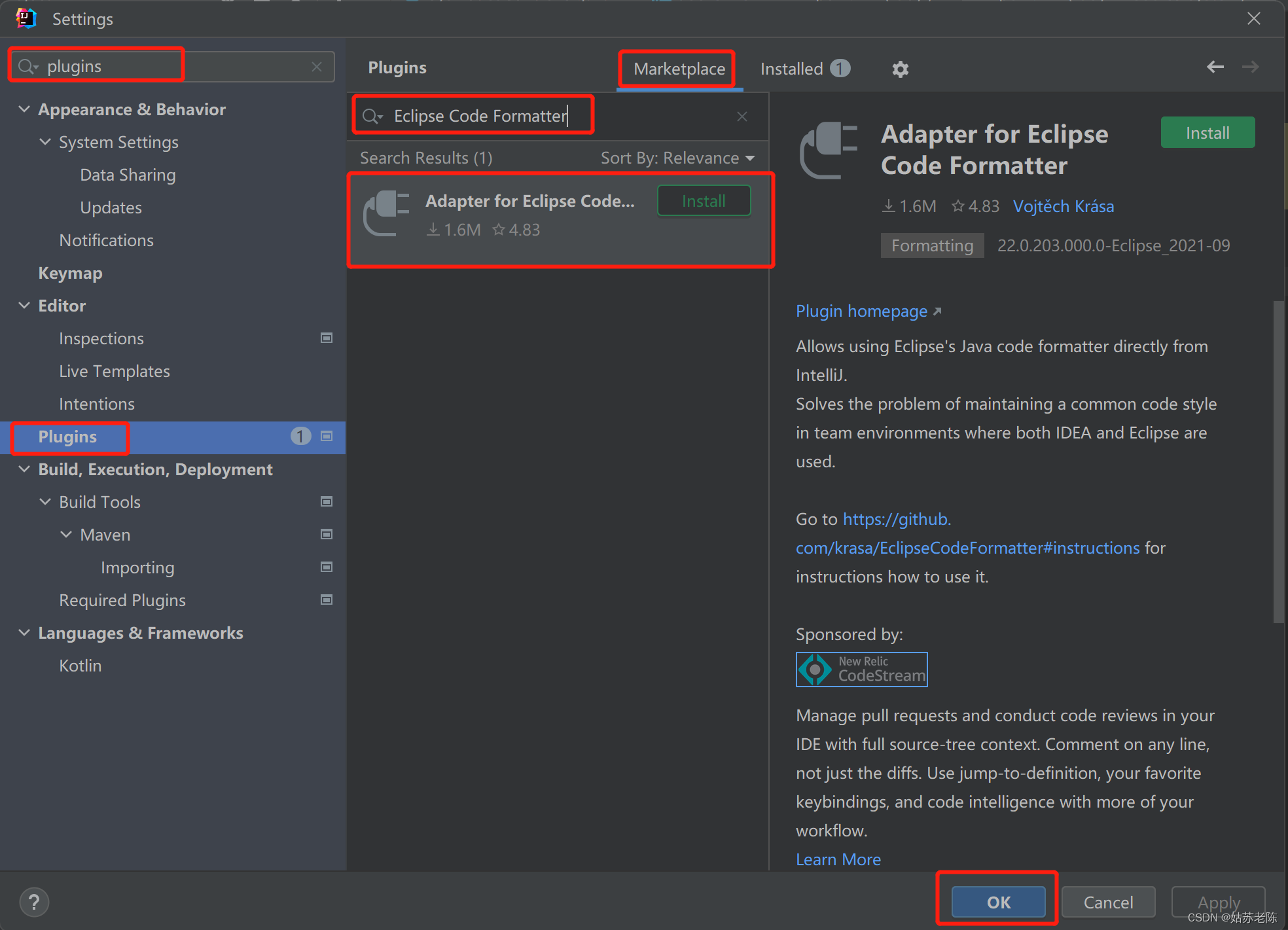Select Plugins in the settings tree

(173, 437)
